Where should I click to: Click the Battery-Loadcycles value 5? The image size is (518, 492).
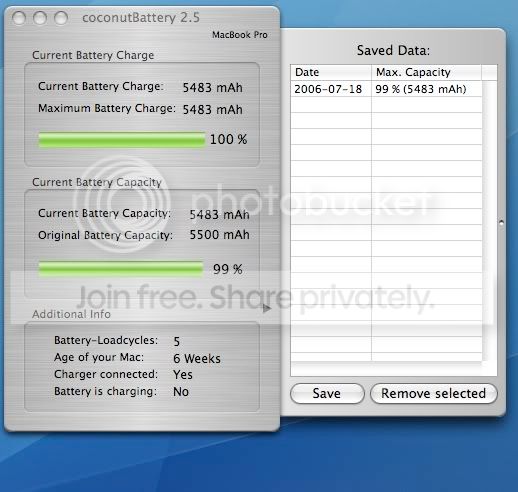[177, 341]
